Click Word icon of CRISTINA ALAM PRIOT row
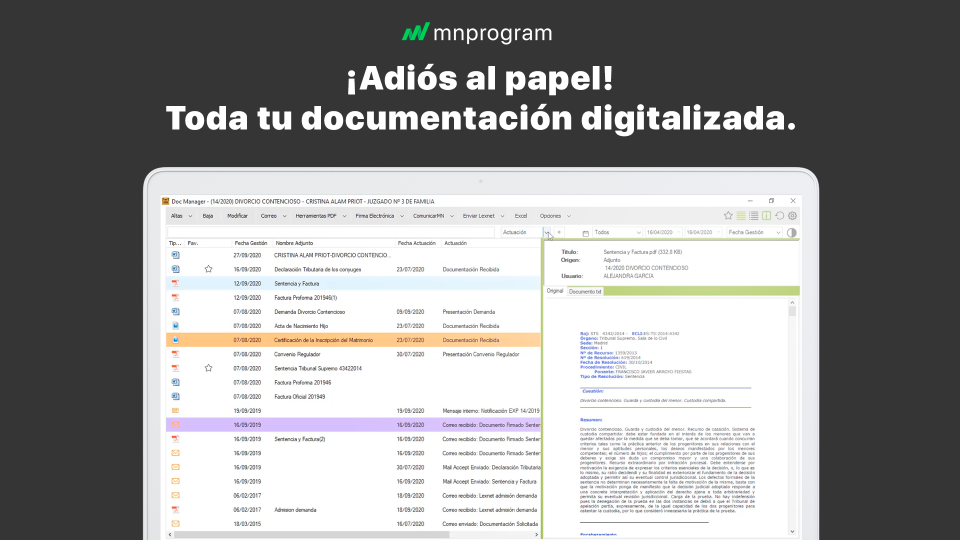Screen dimensions: 960x540 [x=175, y=255]
